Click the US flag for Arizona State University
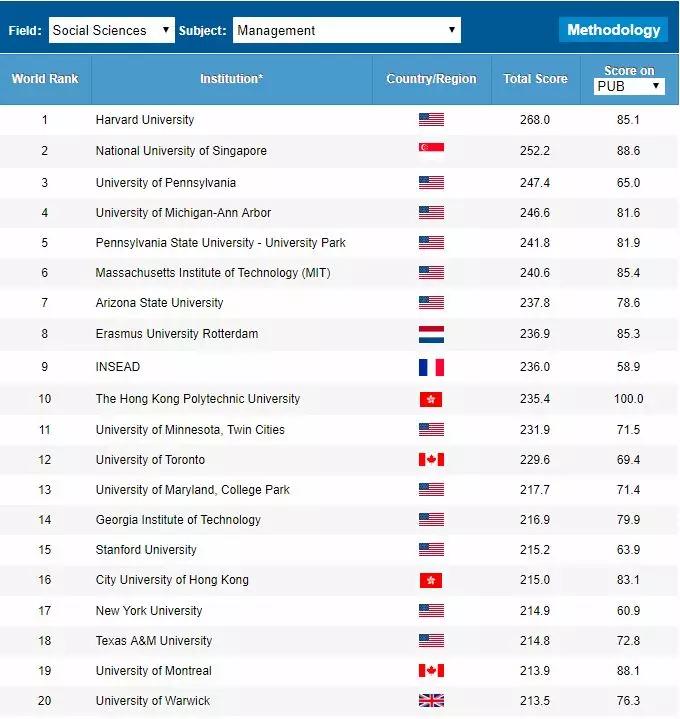The height and width of the screenshot is (719, 680). tap(431, 303)
